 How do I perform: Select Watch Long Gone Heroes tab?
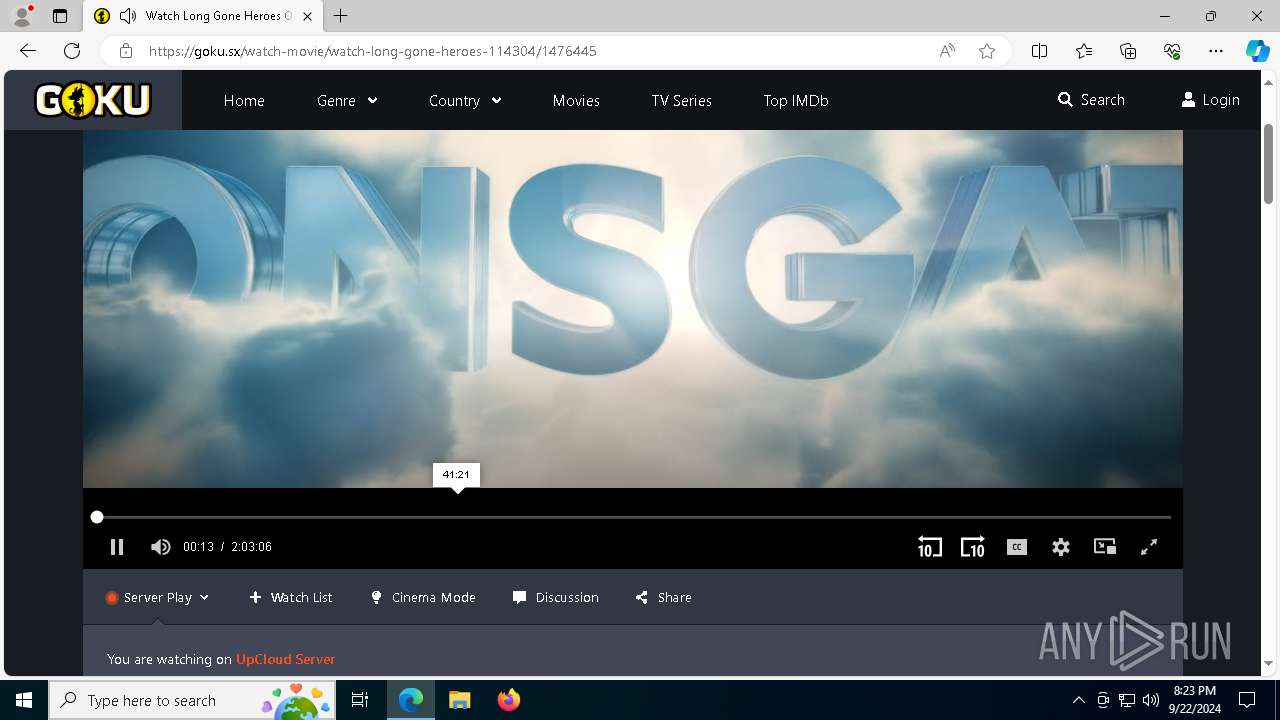pyautogui.click(x=203, y=16)
